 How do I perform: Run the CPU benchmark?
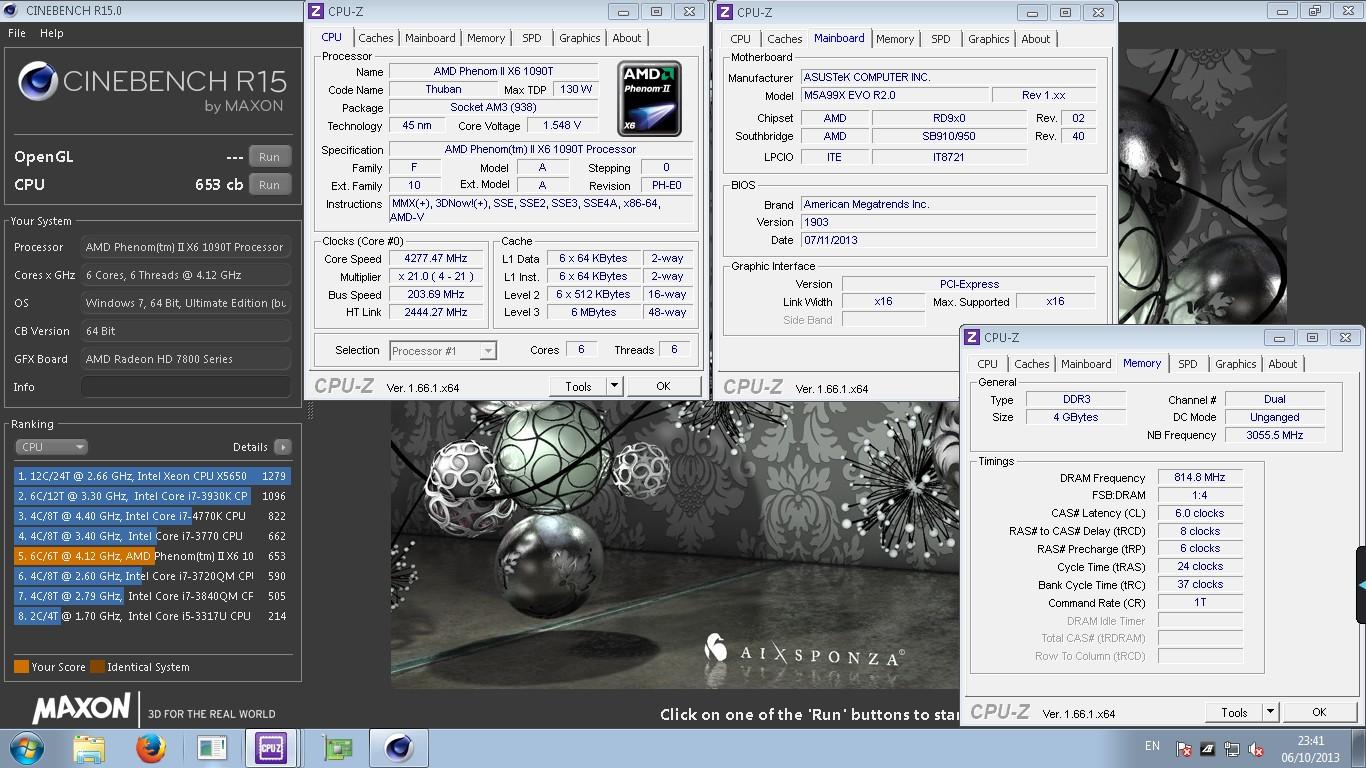point(269,185)
